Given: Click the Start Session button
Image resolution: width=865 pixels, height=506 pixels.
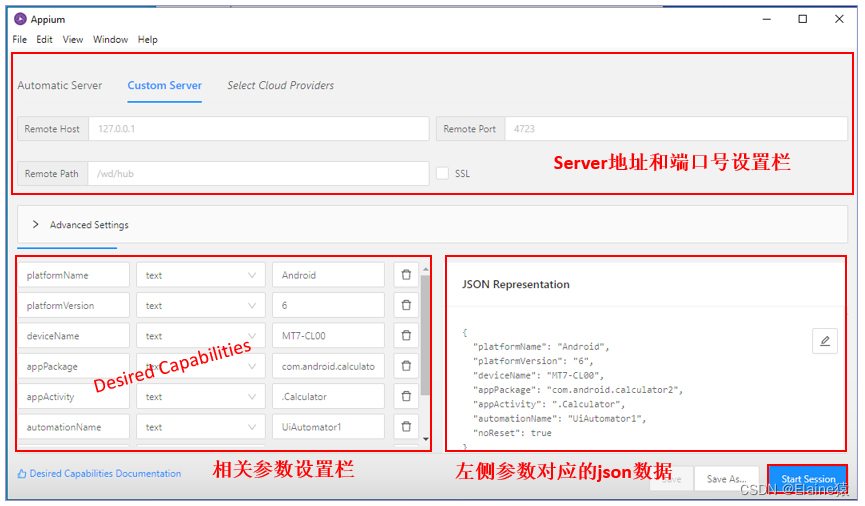Looking at the screenshot, I should [808, 478].
